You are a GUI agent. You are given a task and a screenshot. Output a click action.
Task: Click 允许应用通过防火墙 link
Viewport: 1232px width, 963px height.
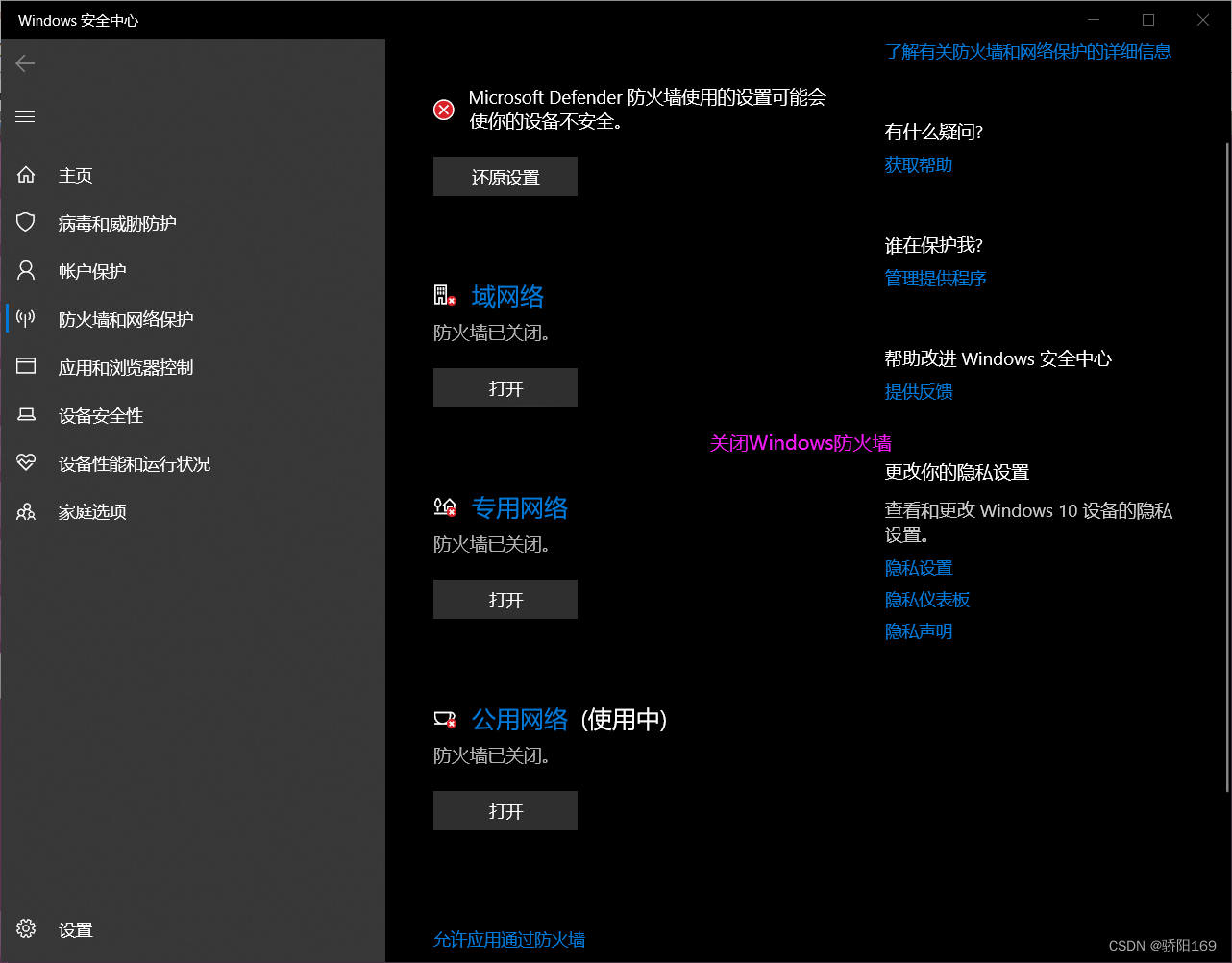509,939
